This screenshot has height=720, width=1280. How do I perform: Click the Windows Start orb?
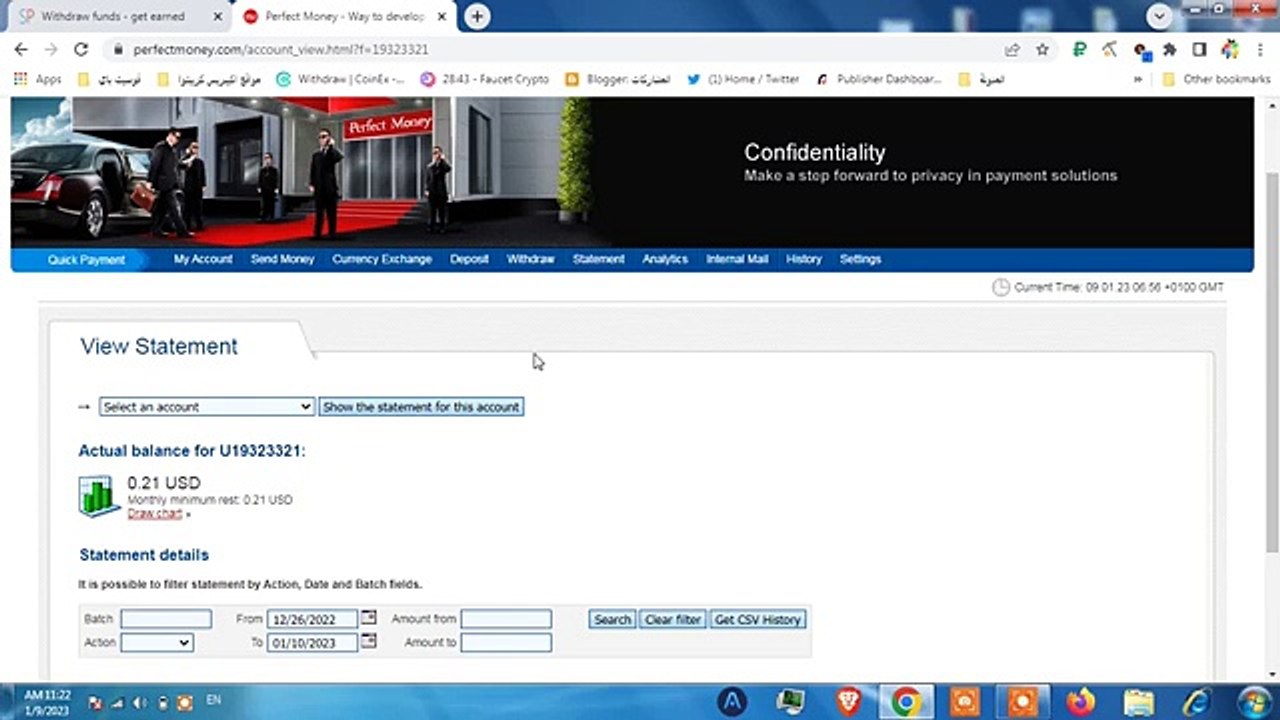(x=1254, y=701)
